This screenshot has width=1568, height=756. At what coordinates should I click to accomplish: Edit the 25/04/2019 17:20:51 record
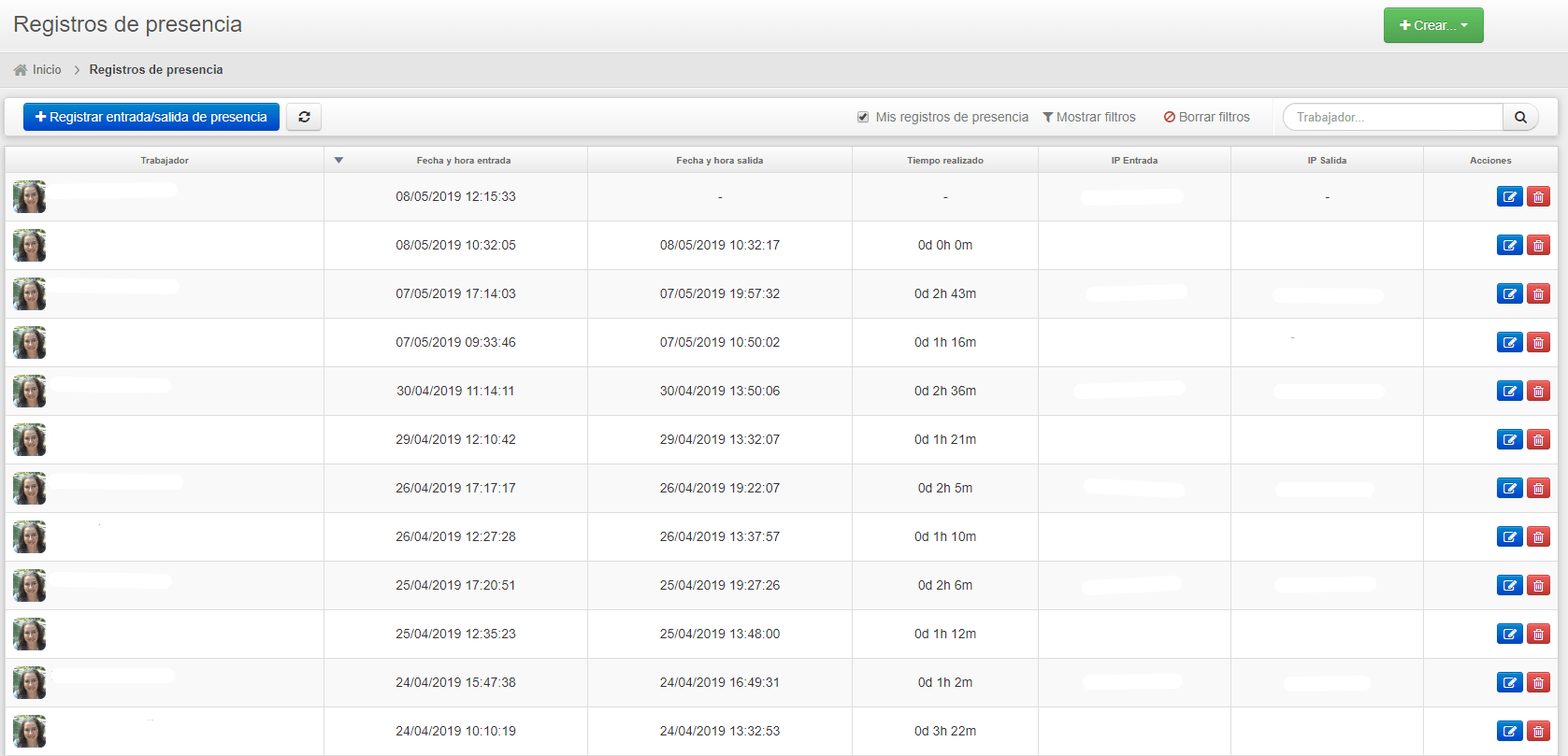(x=1509, y=585)
